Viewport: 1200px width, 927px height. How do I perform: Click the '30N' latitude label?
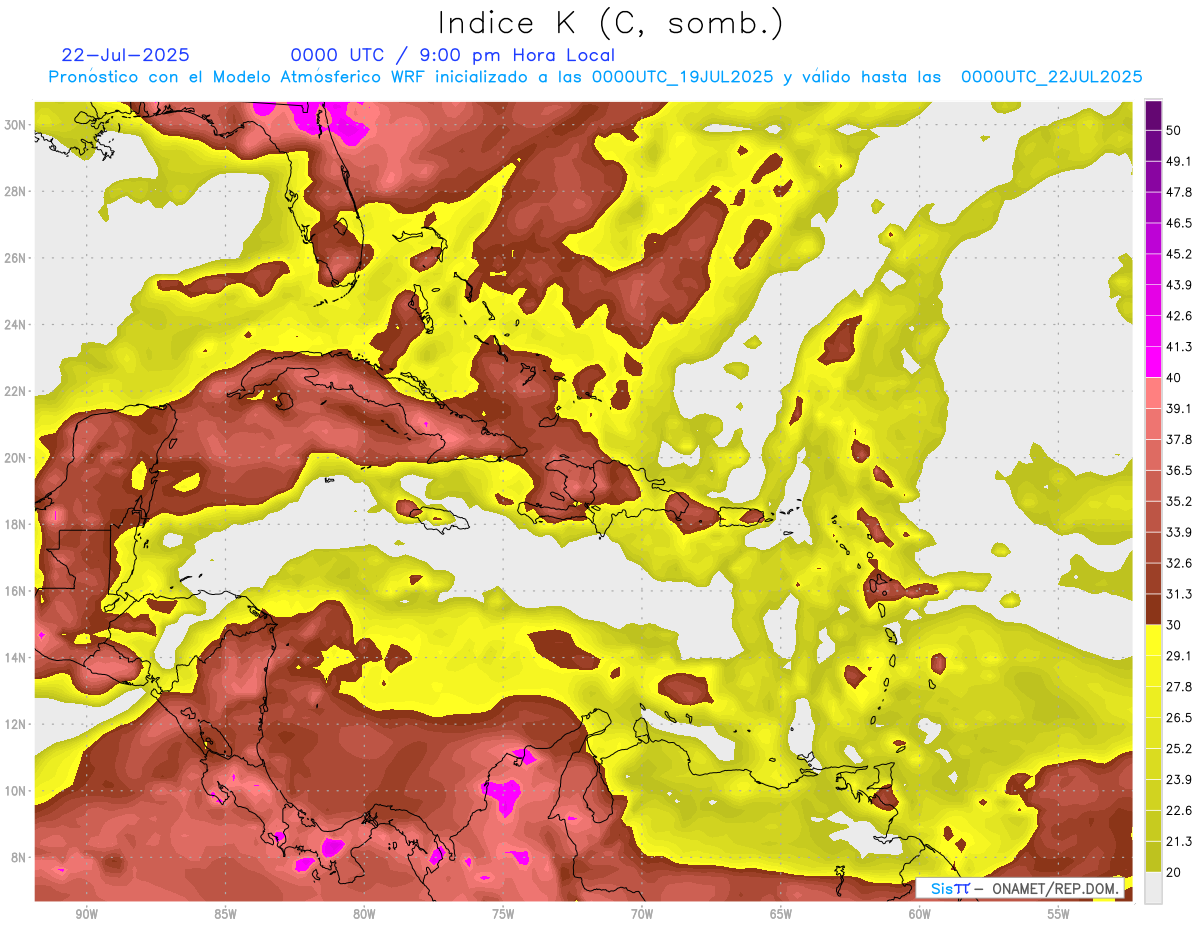(15, 125)
